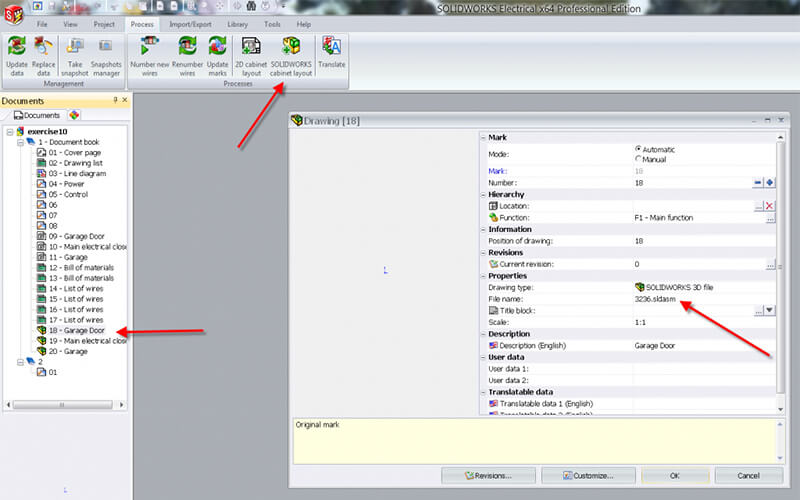Open the View ribbon tab
This screenshot has width=800, height=500.
[70, 24]
